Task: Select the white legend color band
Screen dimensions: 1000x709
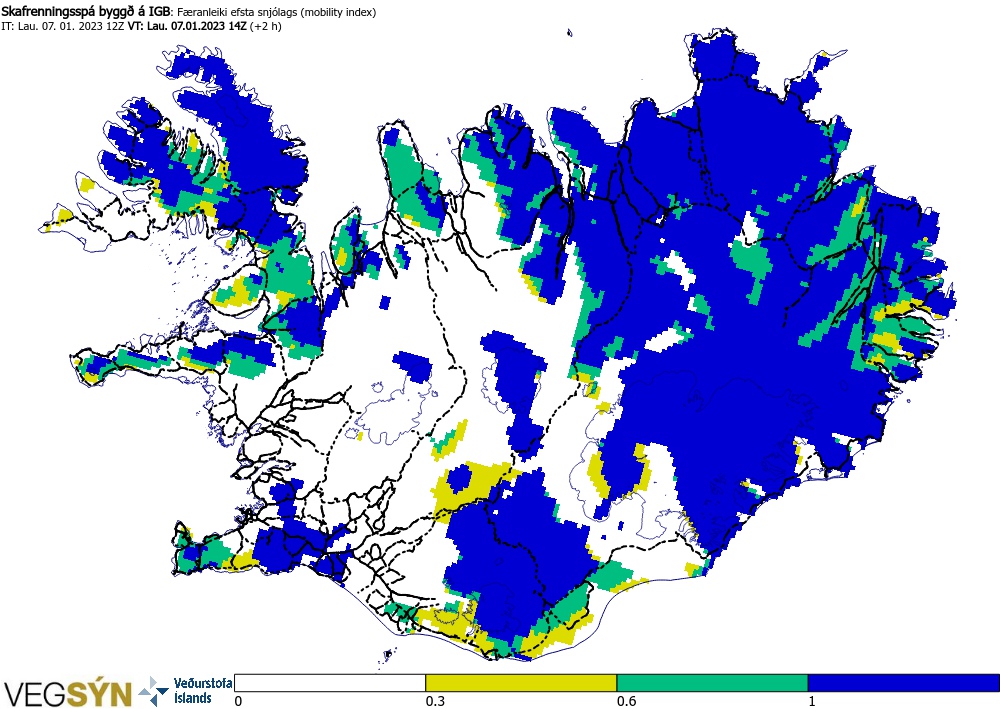Action: click(x=330, y=683)
